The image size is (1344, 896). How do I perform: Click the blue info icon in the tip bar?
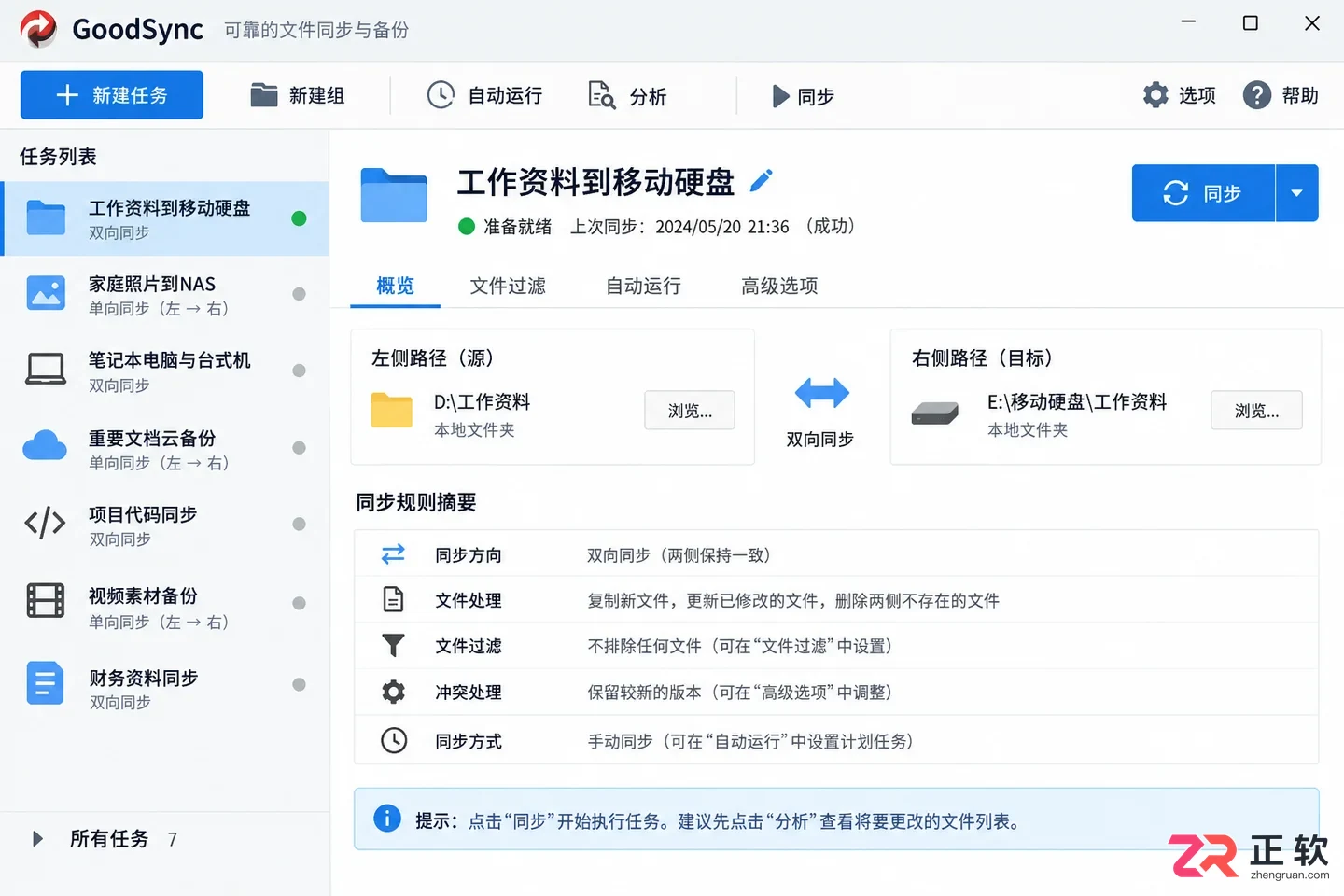point(387,819)
